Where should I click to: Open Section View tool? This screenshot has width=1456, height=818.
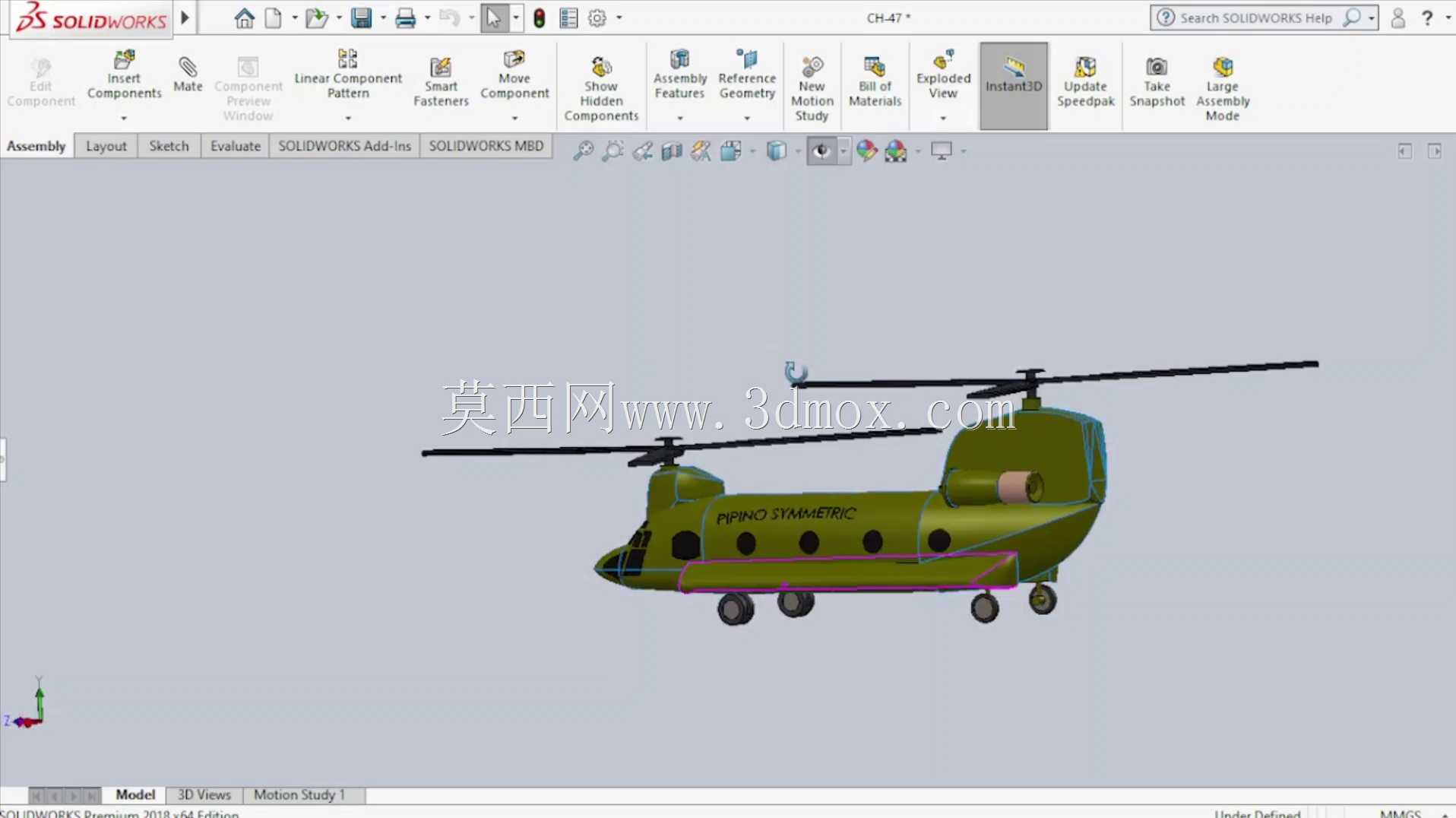point(672,151)
